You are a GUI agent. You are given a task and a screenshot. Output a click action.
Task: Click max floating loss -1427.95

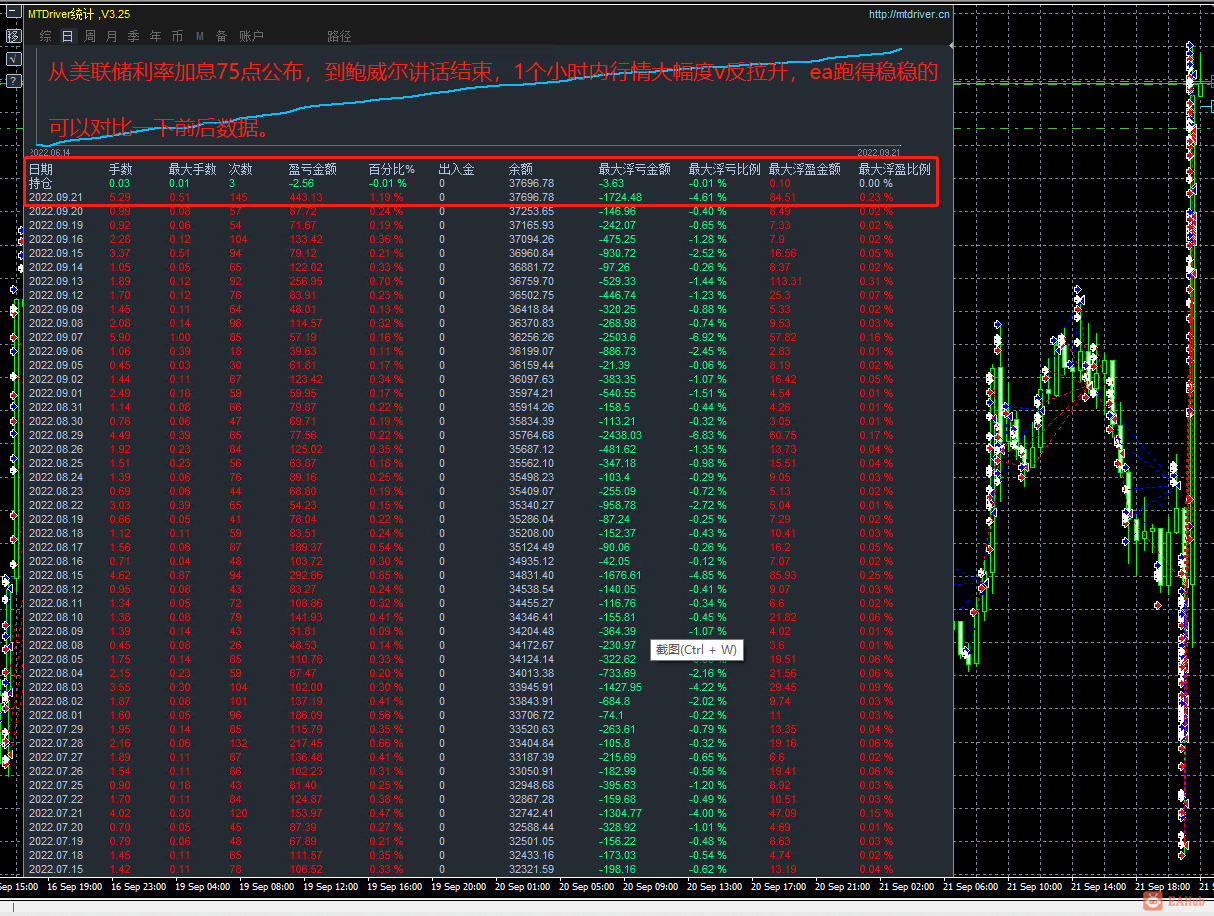(620, 688)
